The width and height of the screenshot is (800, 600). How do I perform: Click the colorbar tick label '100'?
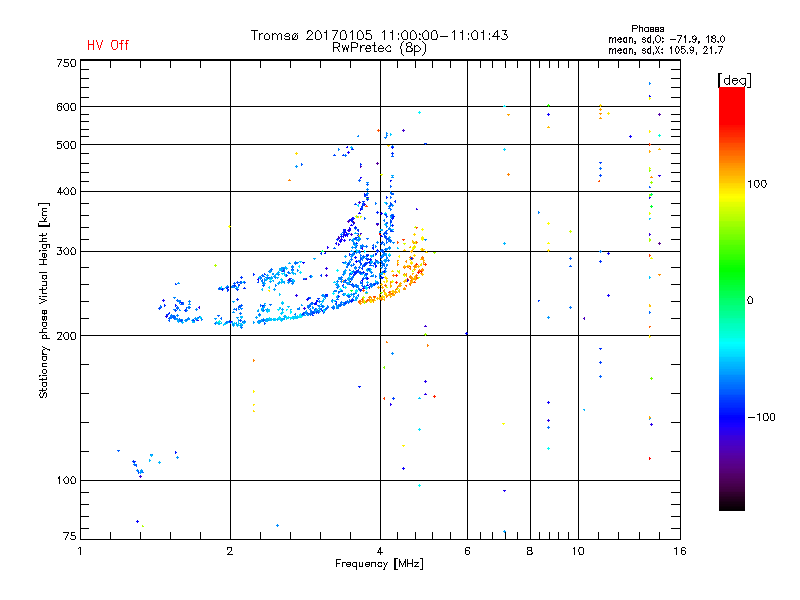[757, 184]
